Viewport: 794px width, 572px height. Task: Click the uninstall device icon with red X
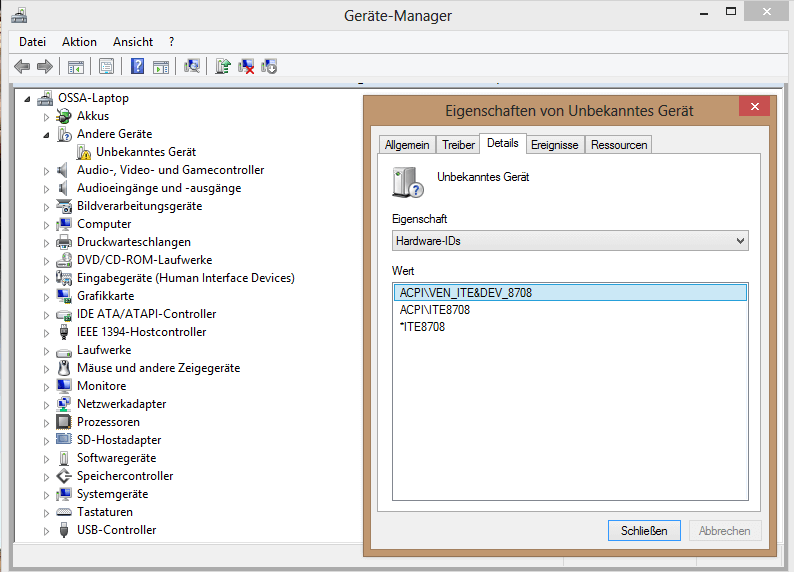tap(246, 66)
